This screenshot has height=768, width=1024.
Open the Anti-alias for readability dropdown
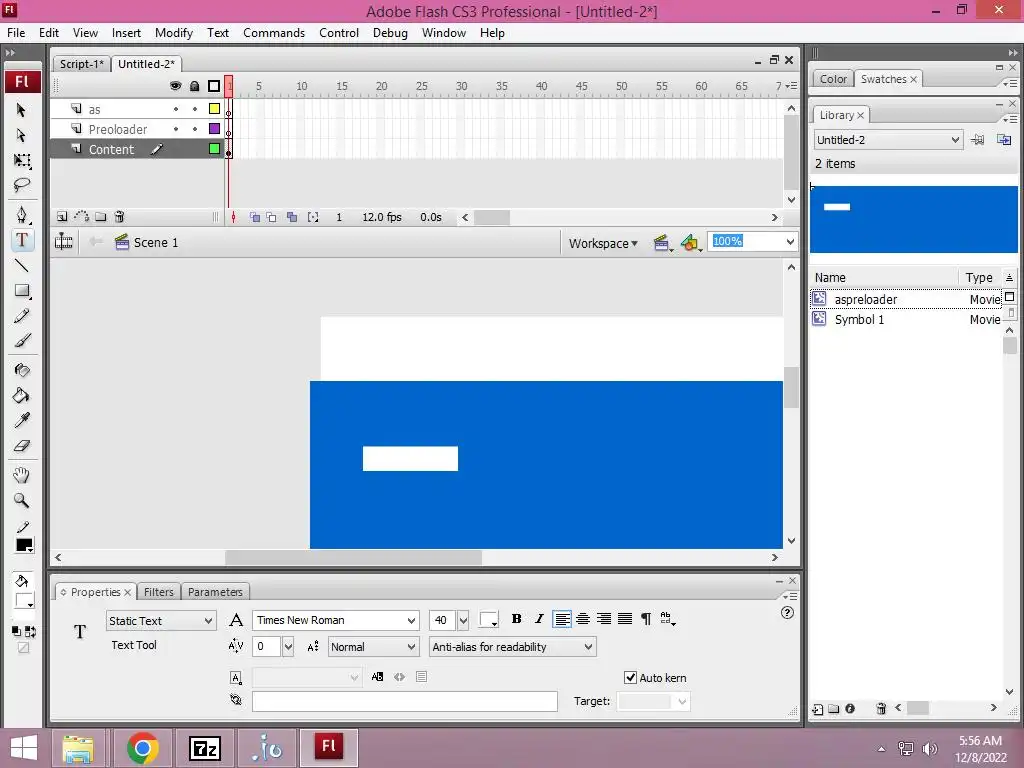513,647
